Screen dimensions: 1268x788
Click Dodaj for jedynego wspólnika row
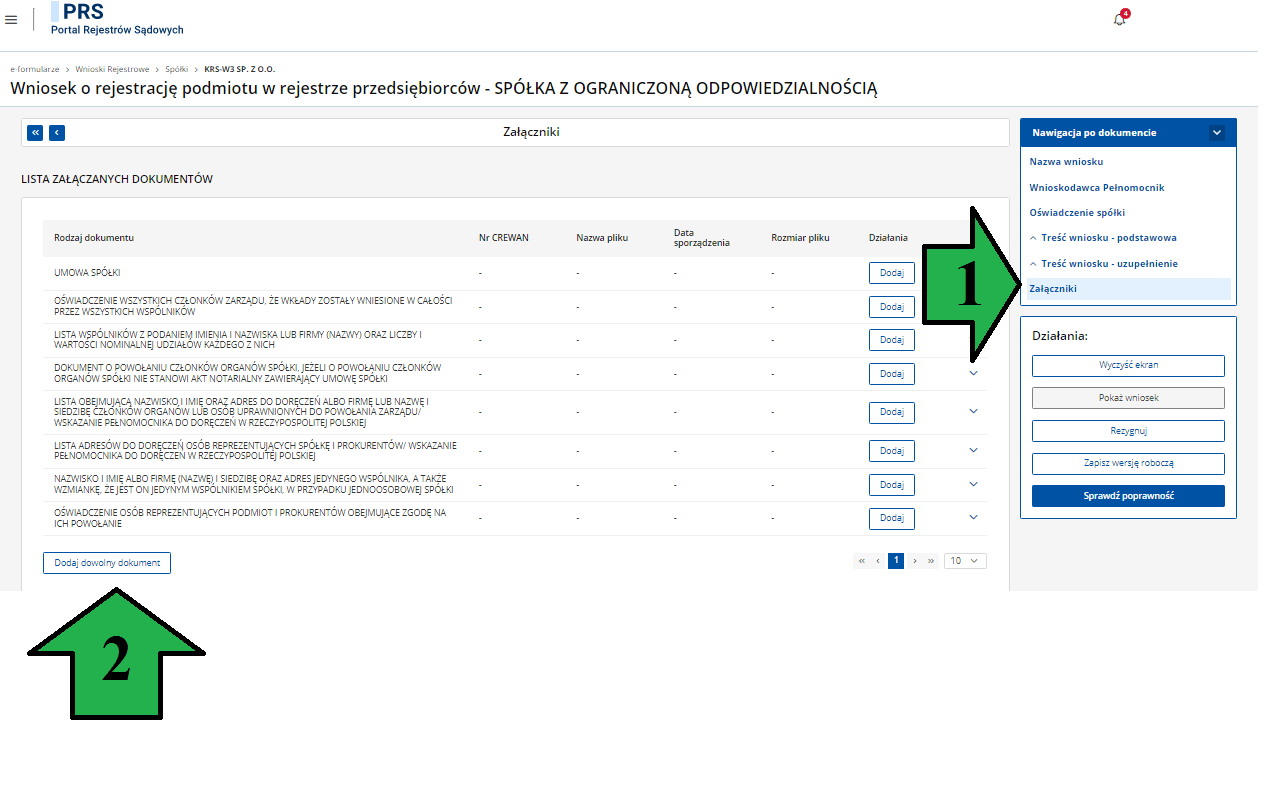coord(892,485)
